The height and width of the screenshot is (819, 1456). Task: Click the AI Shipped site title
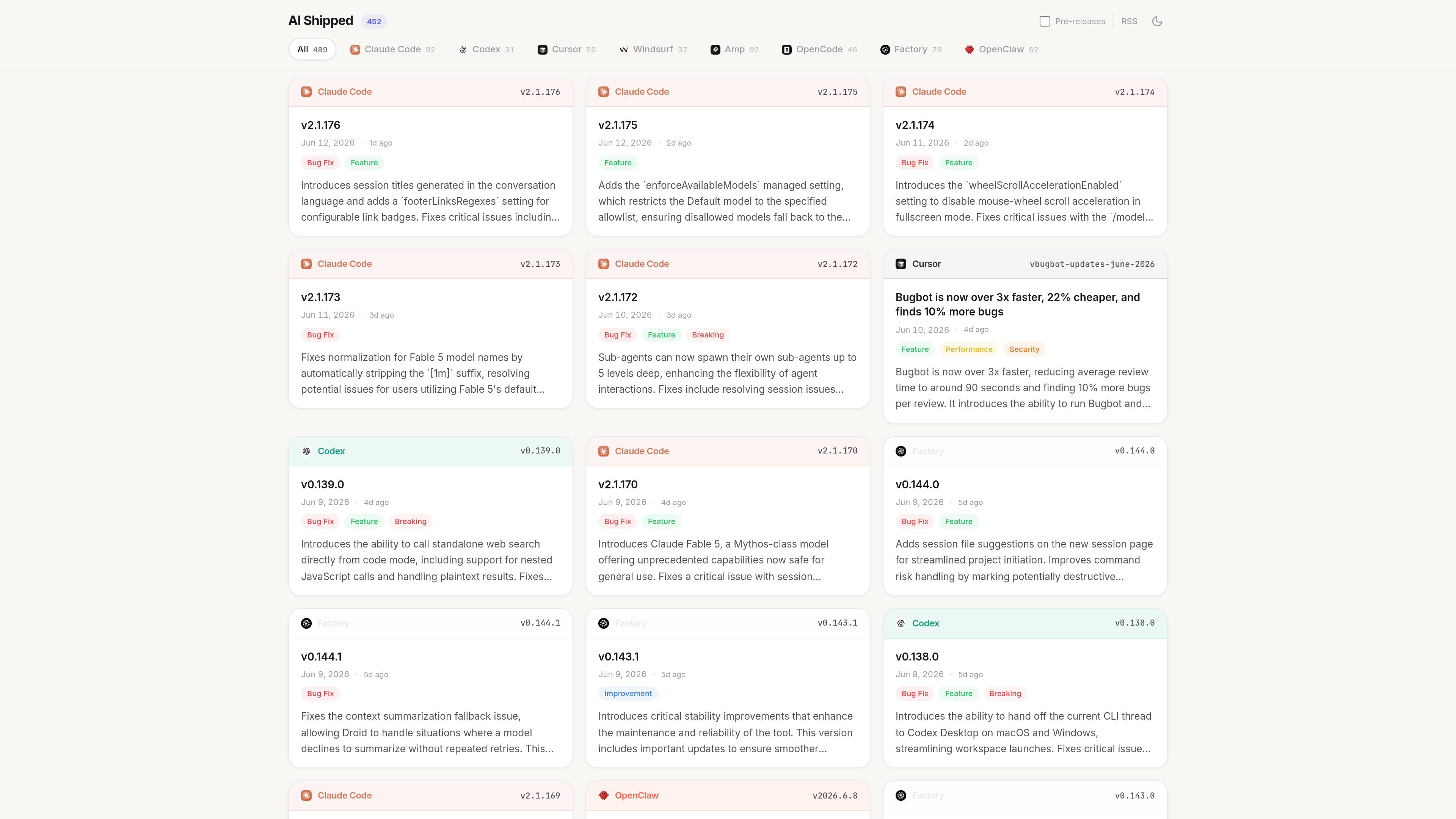pyautogui.click(x=320, y=21)
